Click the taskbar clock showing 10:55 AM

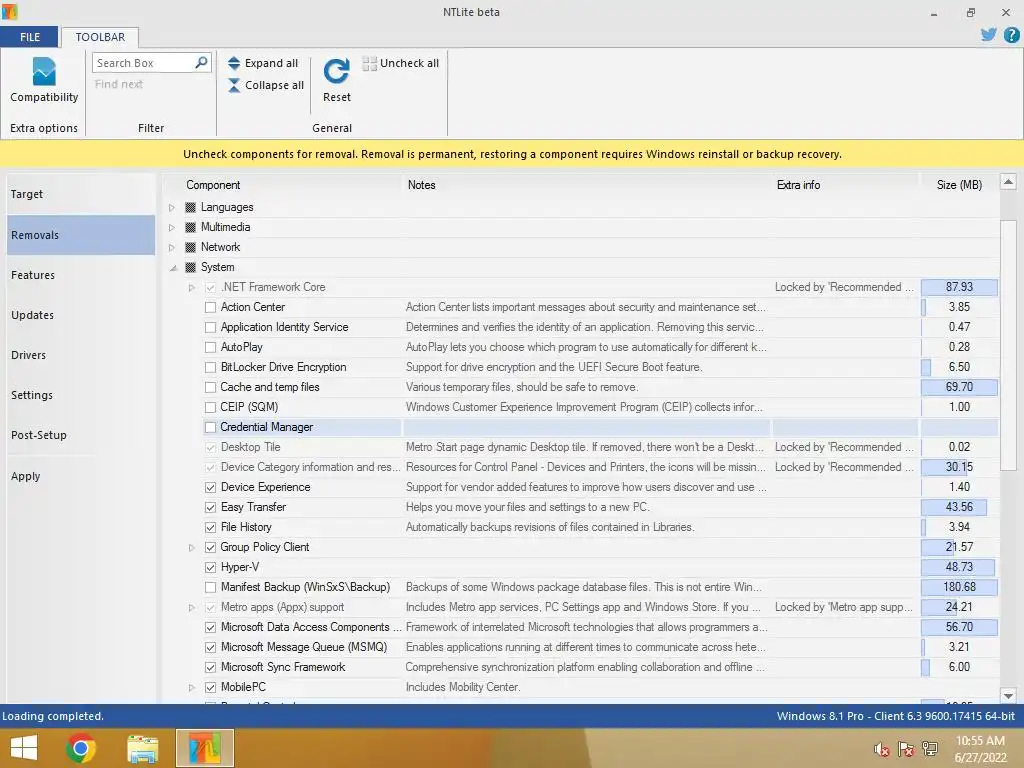[980, 748]
